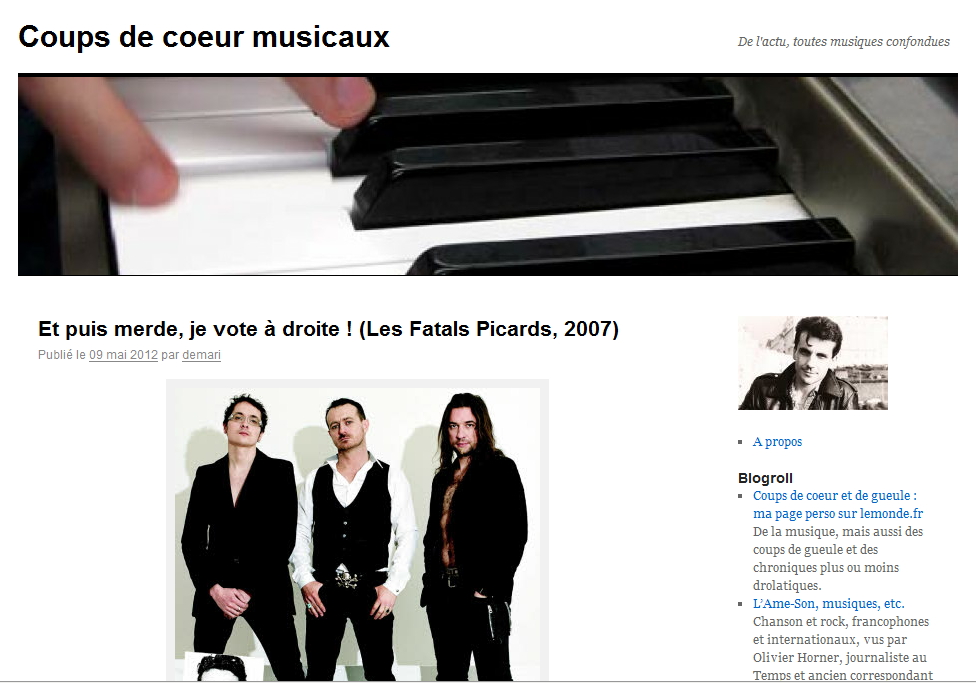Click the bullet icon beside "L'Ame-Son" entry
Viewport: 976px width, 683px height.
pos(740,604)
